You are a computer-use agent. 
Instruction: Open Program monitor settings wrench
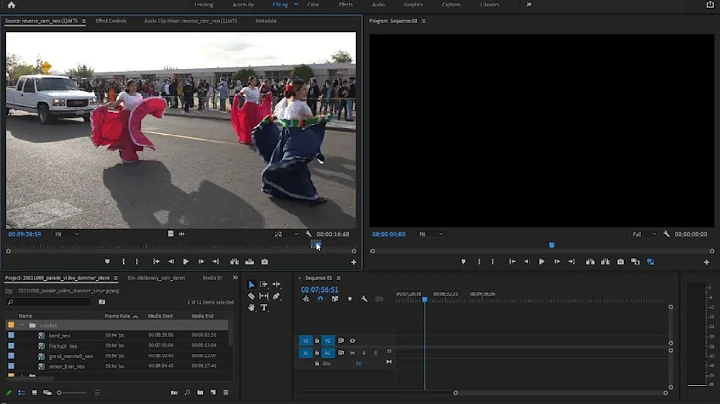tap(666, 234)
